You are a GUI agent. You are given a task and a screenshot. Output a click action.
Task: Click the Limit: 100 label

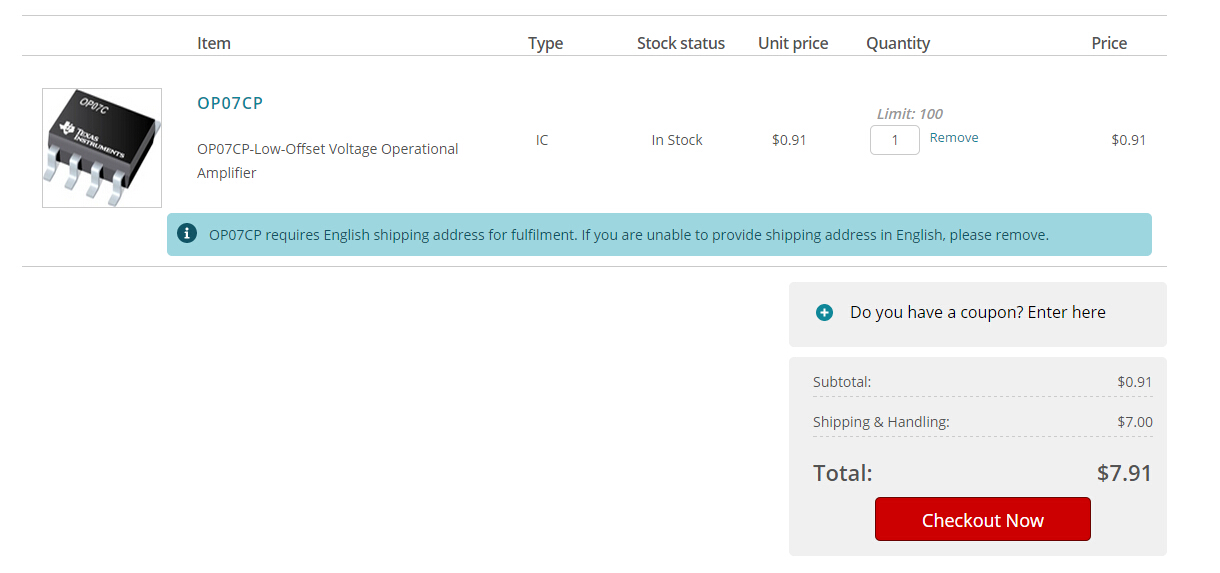click(x=909, y=114)
